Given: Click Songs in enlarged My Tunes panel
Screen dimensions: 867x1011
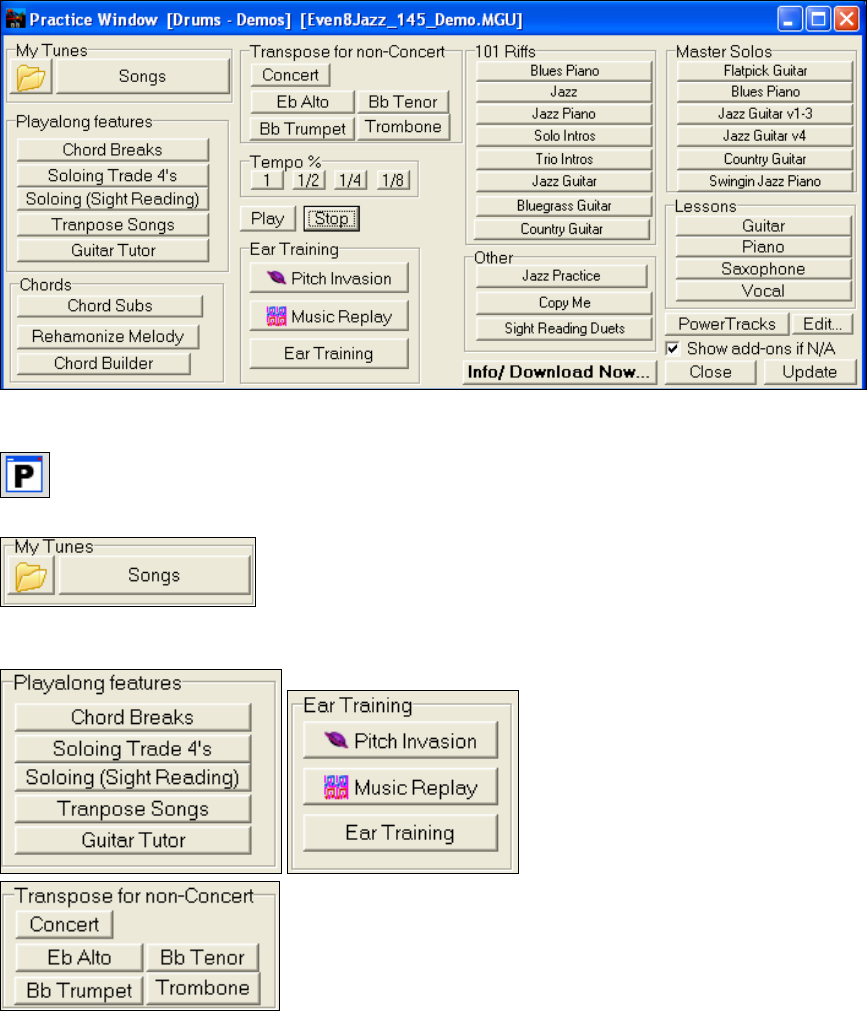Looking at the screenshot, I should click(x=154, y=575).
